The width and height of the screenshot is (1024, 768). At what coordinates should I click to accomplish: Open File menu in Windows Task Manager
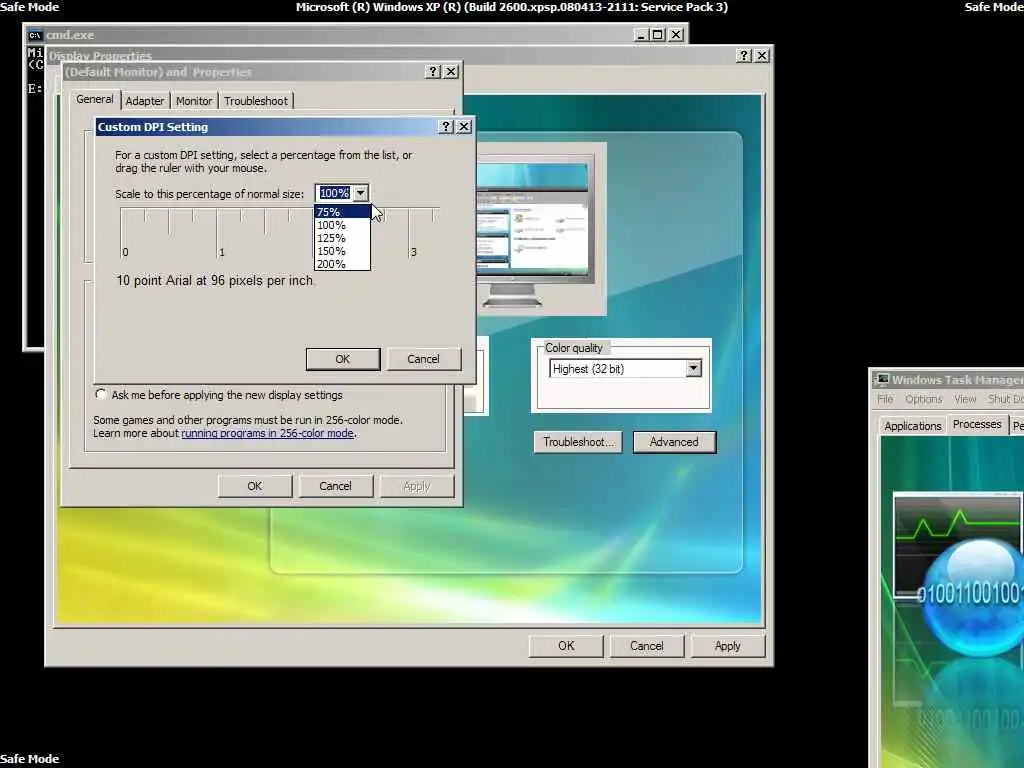pos(885,399)
